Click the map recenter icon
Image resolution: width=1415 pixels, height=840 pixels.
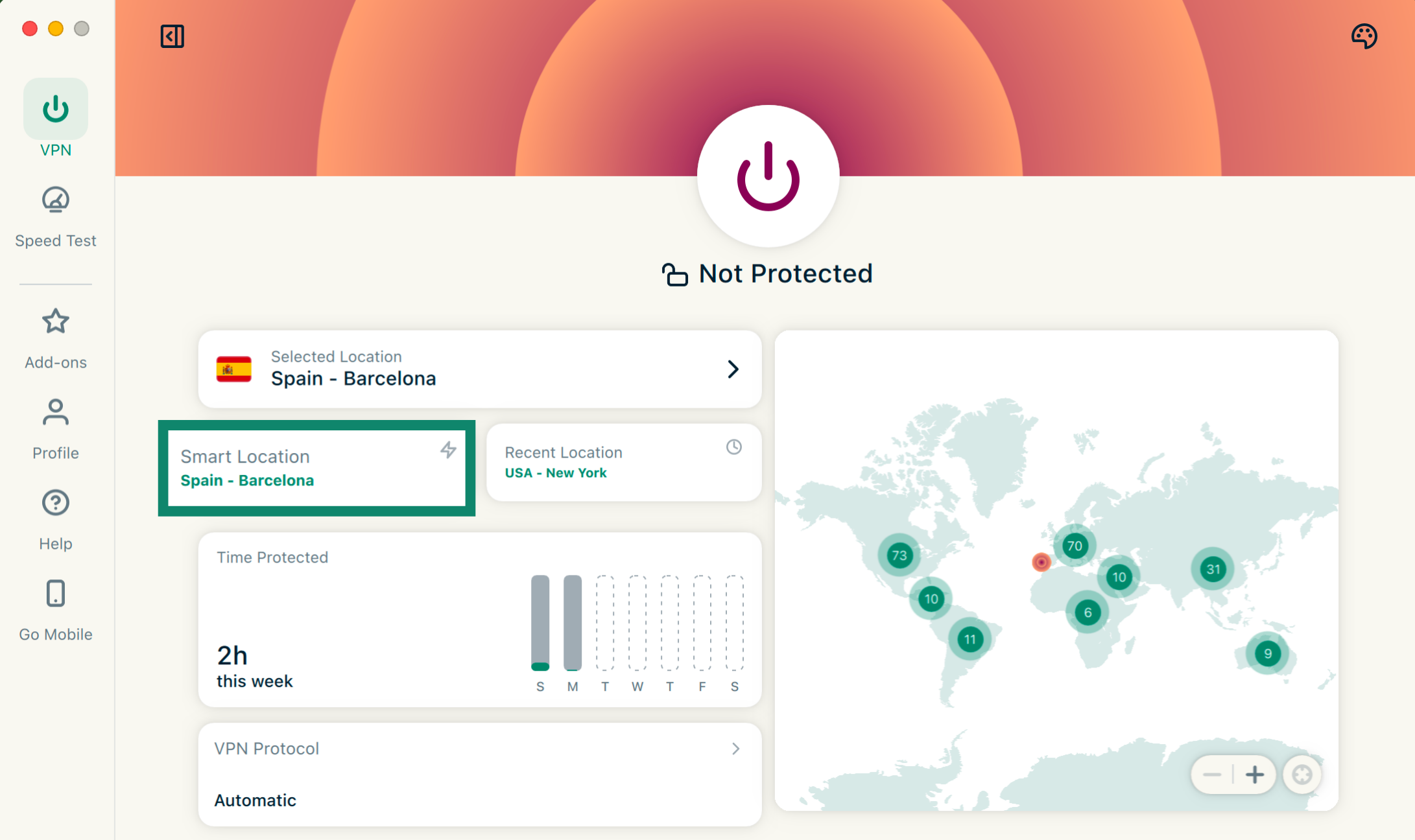[x=1302, y=775]
